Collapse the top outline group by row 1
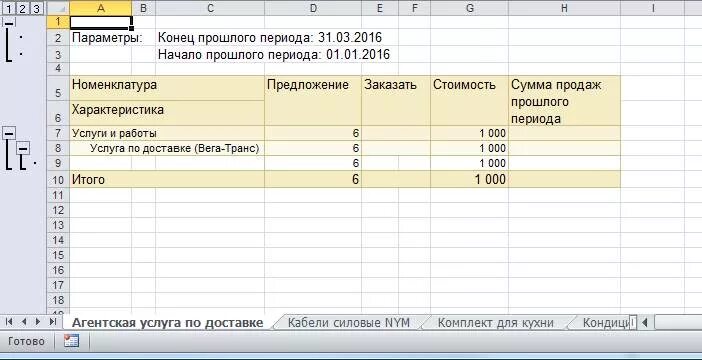This screenshot has width=702, height=360. pyautogui.click(x=9, y=22)
